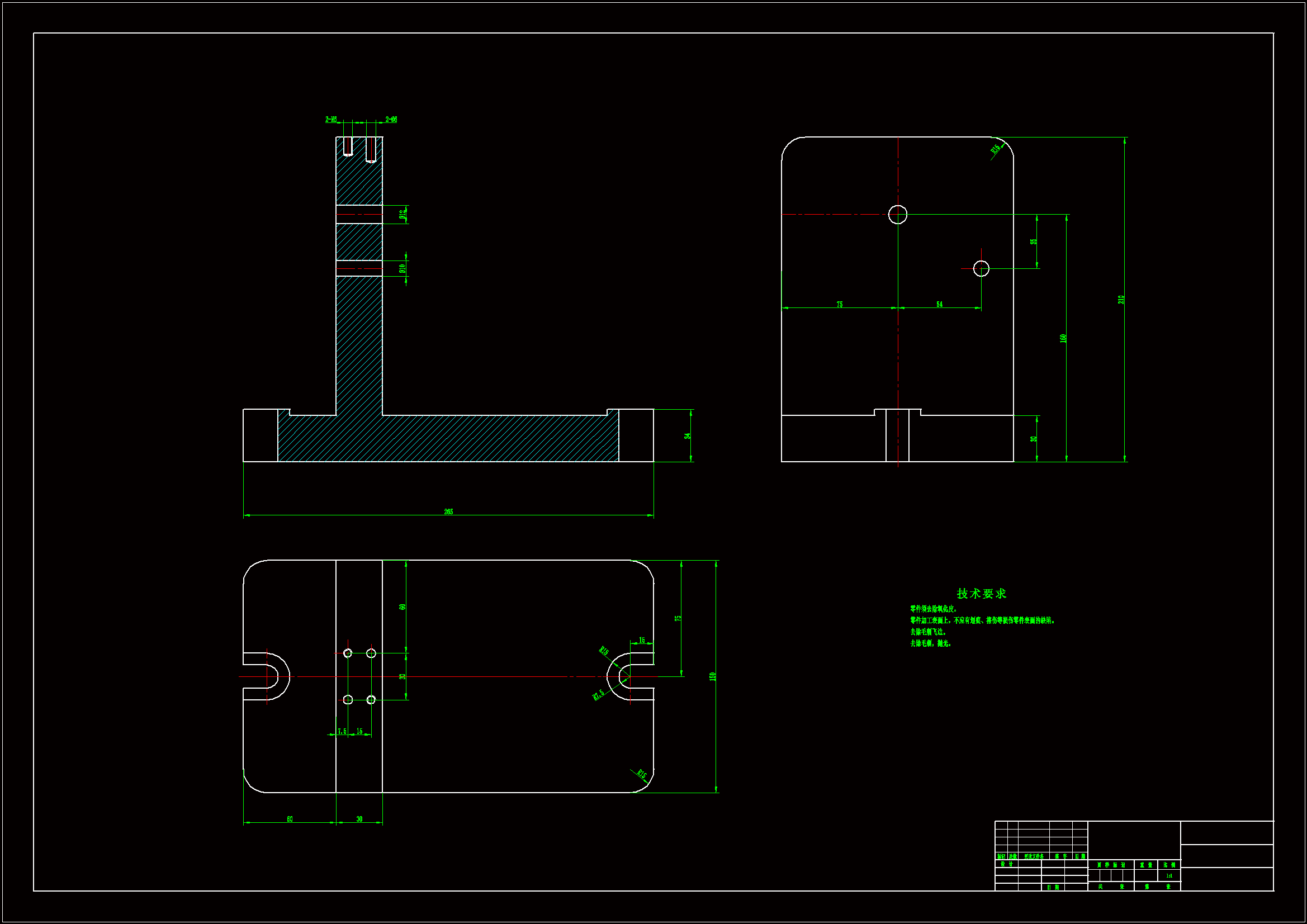
Task: Click the 160 vertical dimension text
Action: pyautogui.click(x=1063, y=338)
